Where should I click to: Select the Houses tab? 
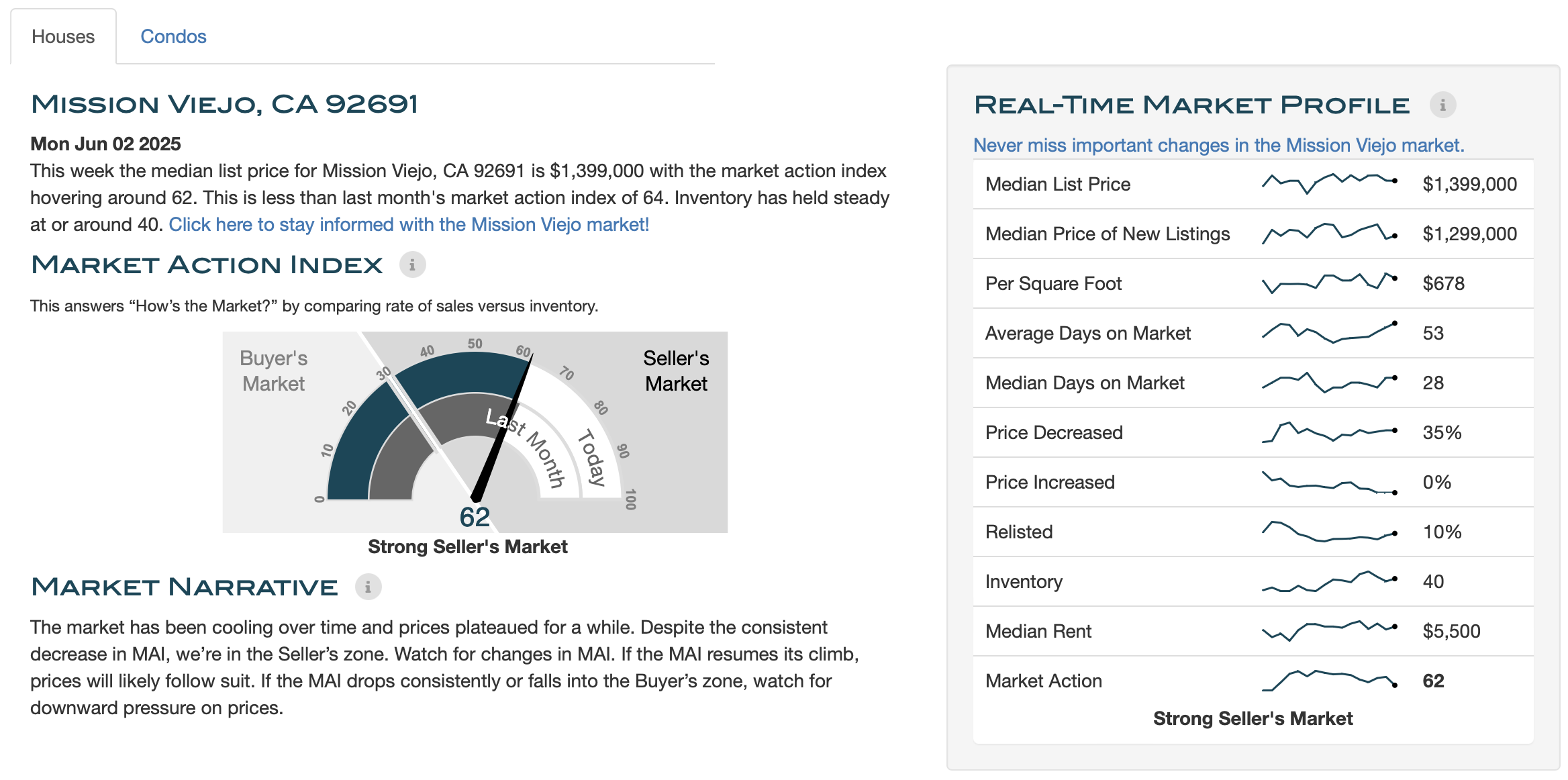[63, 36]
